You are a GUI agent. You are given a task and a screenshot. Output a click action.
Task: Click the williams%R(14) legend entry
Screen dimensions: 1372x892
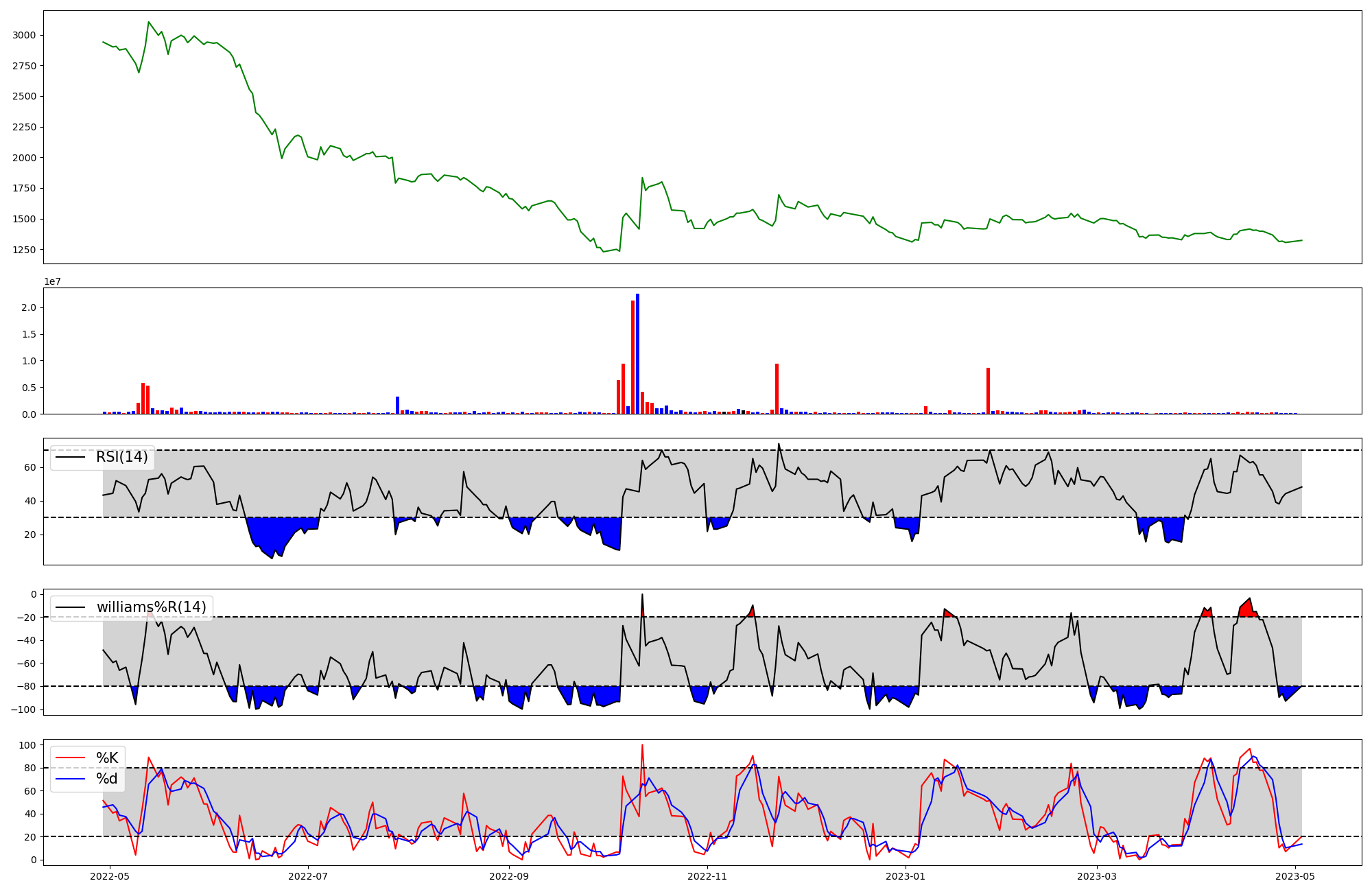[x=151, y=607]
